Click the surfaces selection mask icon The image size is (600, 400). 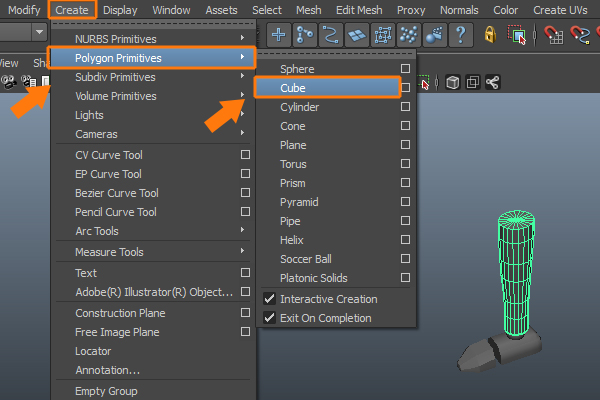357,35
